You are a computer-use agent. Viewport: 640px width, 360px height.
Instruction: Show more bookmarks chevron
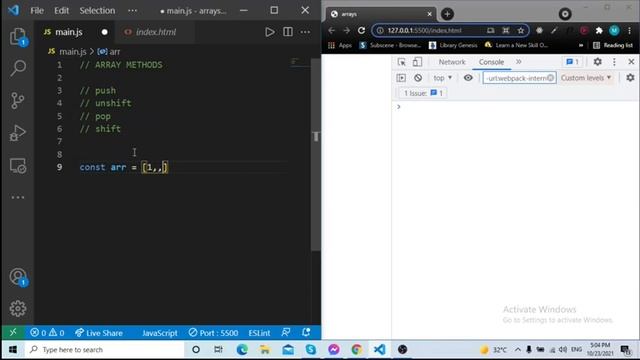pos(581,45)
